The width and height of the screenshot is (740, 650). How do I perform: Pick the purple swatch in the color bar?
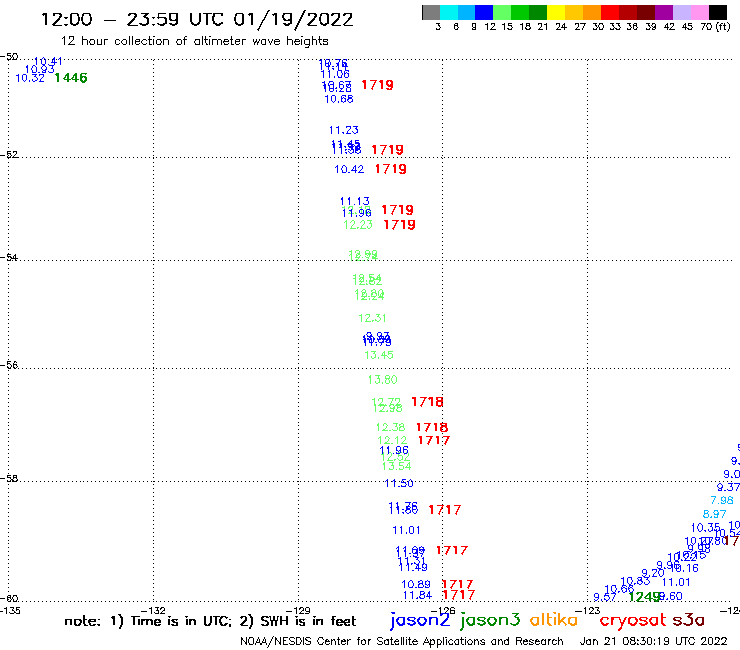coord(664,12)
